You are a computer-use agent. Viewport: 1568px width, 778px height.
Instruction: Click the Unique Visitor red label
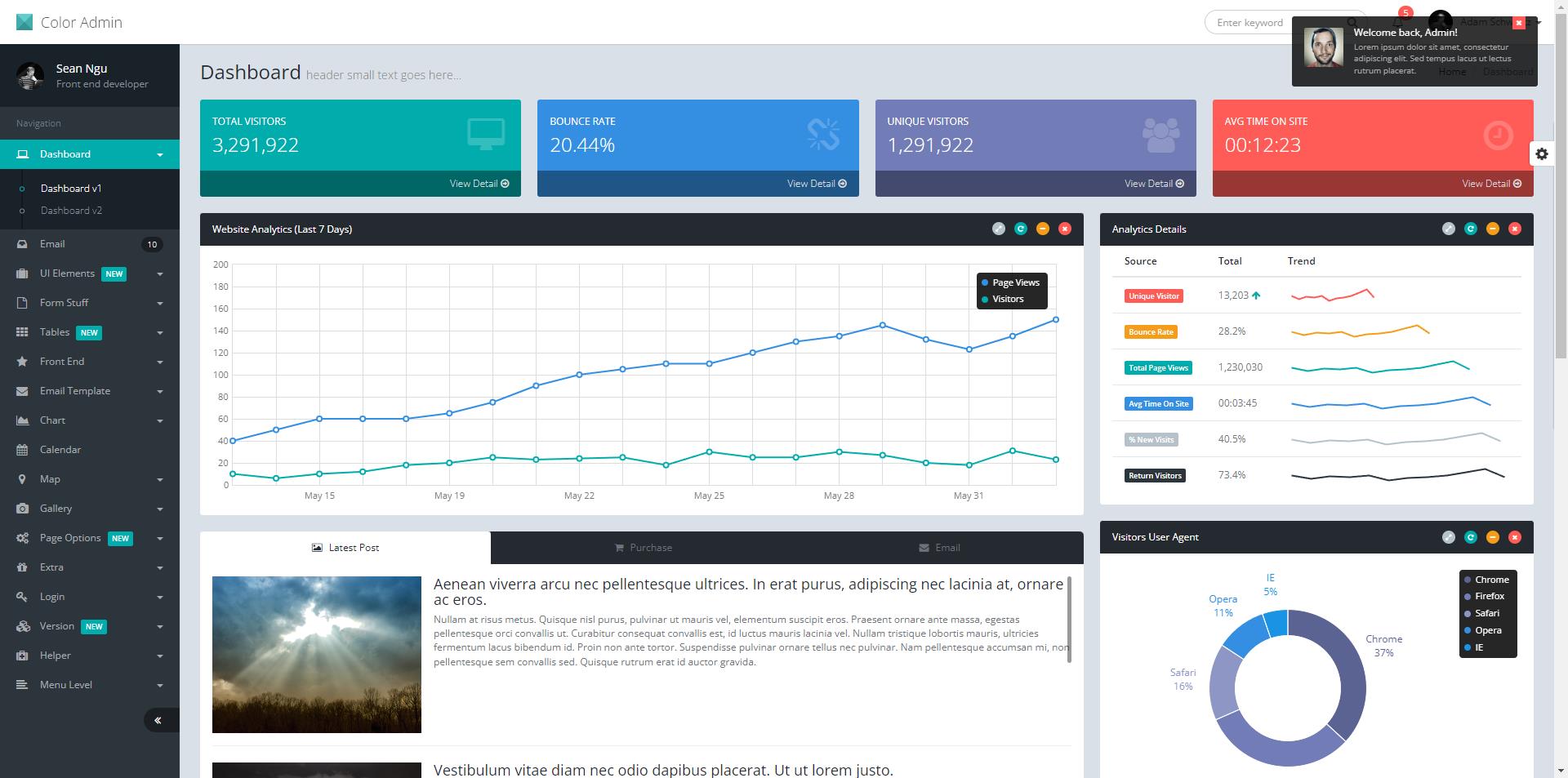point(1153,296)
